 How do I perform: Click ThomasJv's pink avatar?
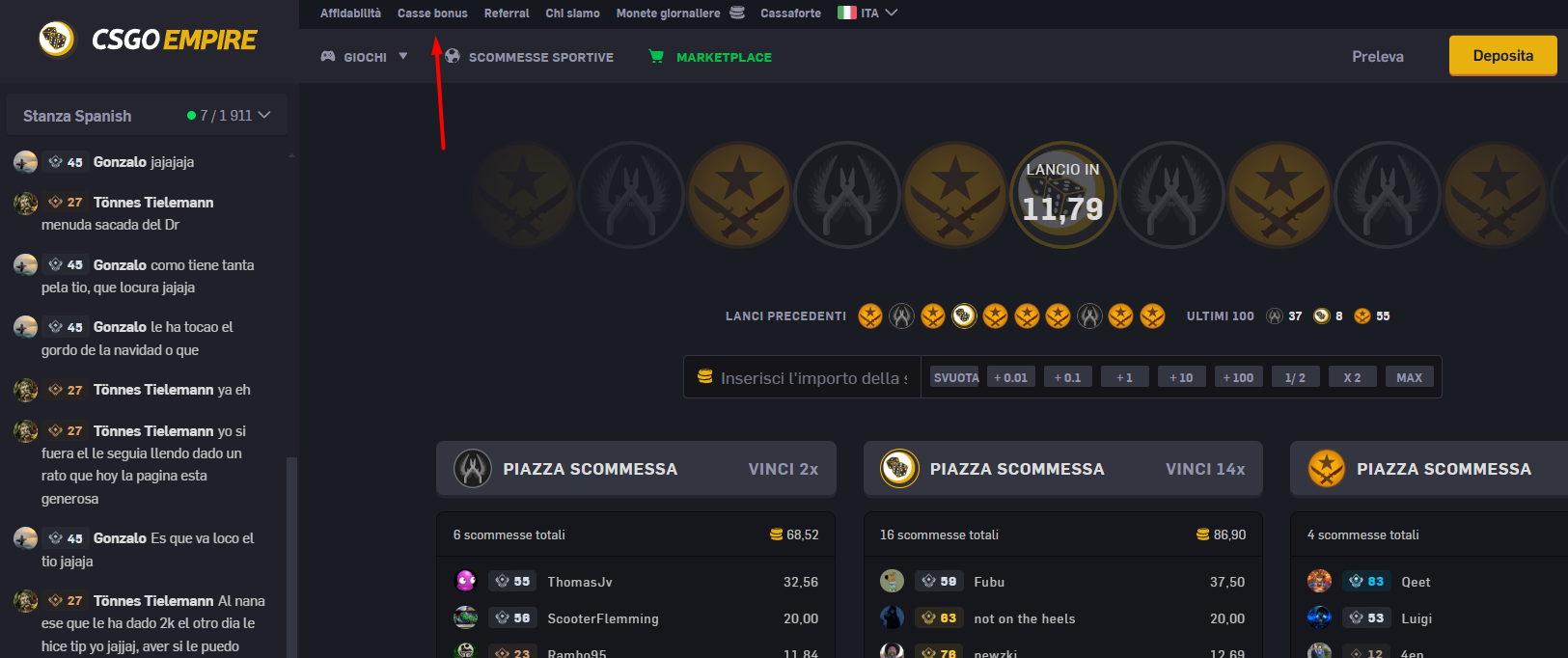tap(466, 581)
